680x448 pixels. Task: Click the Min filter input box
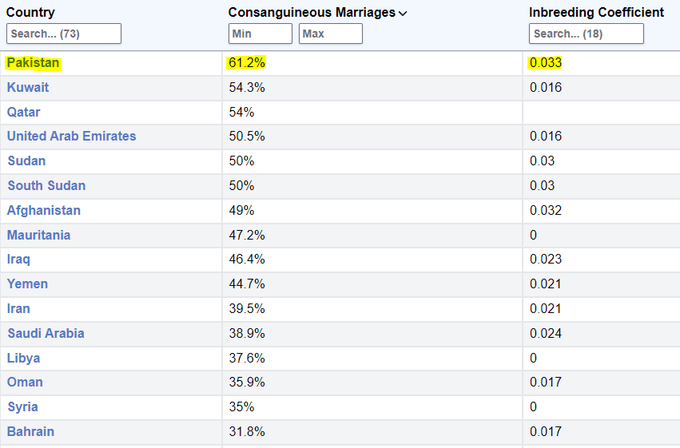click(x=259, y=34)
